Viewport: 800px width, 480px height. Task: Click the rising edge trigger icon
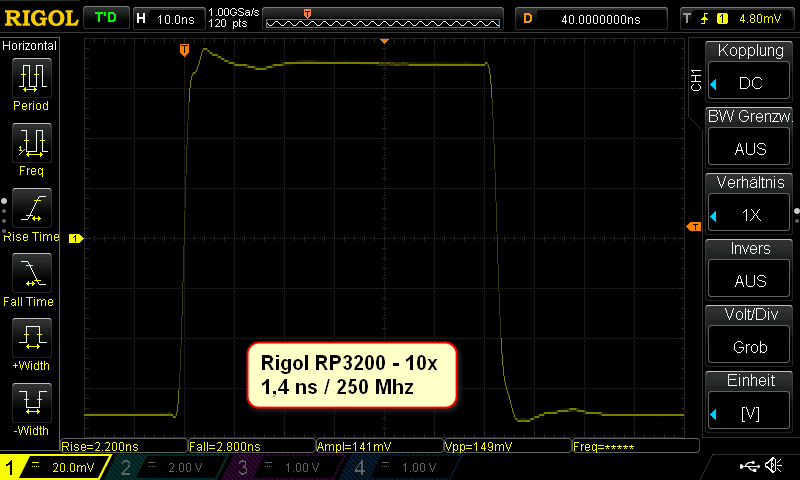[x=705, y=19]
